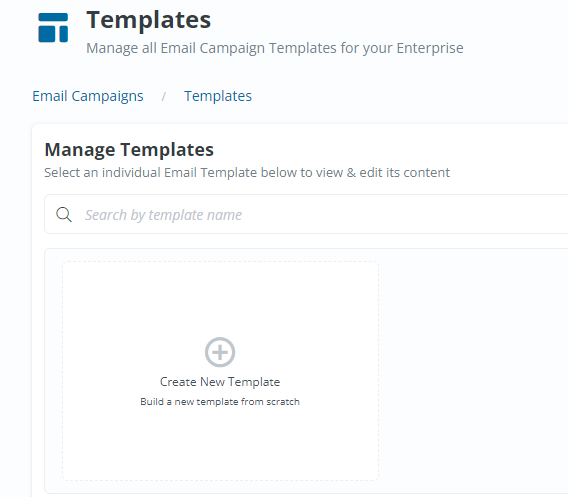
Task: Click the Manage Templates section heading
Action: coord(129,150)
